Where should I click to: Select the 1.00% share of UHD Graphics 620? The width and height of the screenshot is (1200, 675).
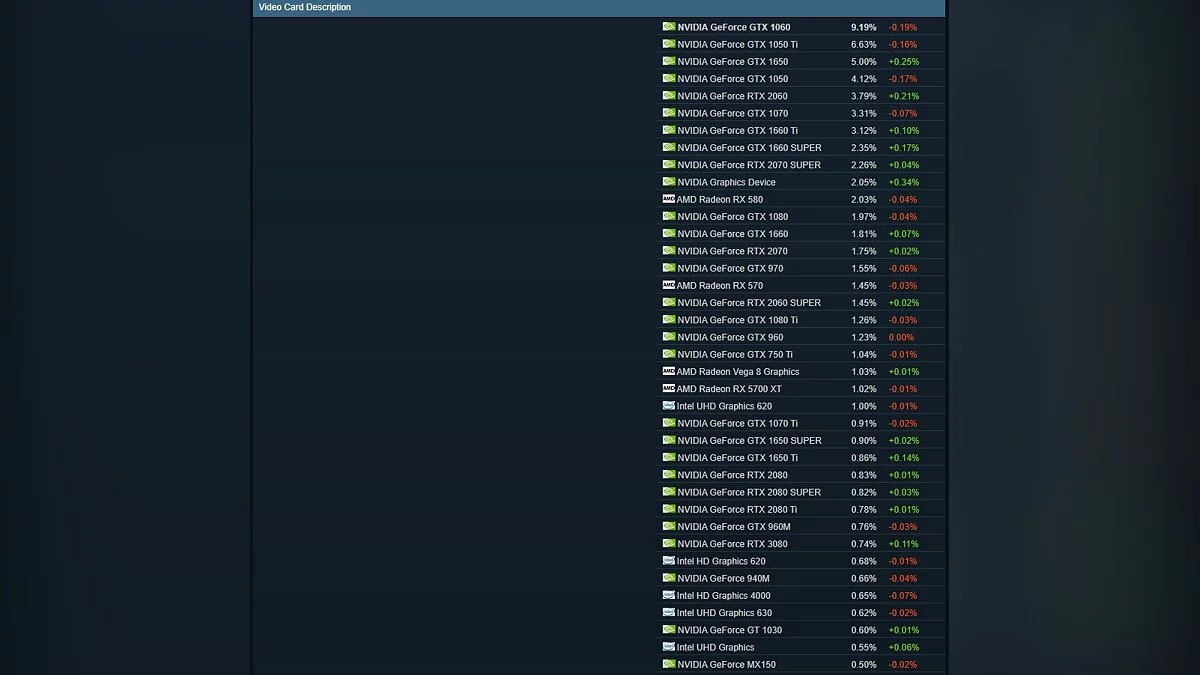tap(864, 406)
